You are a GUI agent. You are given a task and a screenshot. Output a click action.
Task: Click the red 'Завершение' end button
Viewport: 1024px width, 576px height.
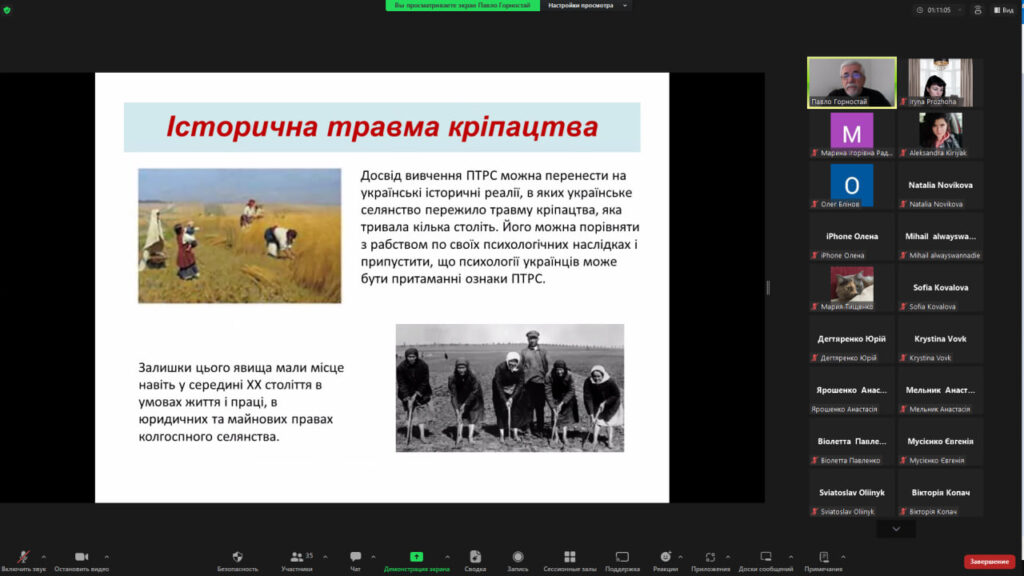[989, 562]
